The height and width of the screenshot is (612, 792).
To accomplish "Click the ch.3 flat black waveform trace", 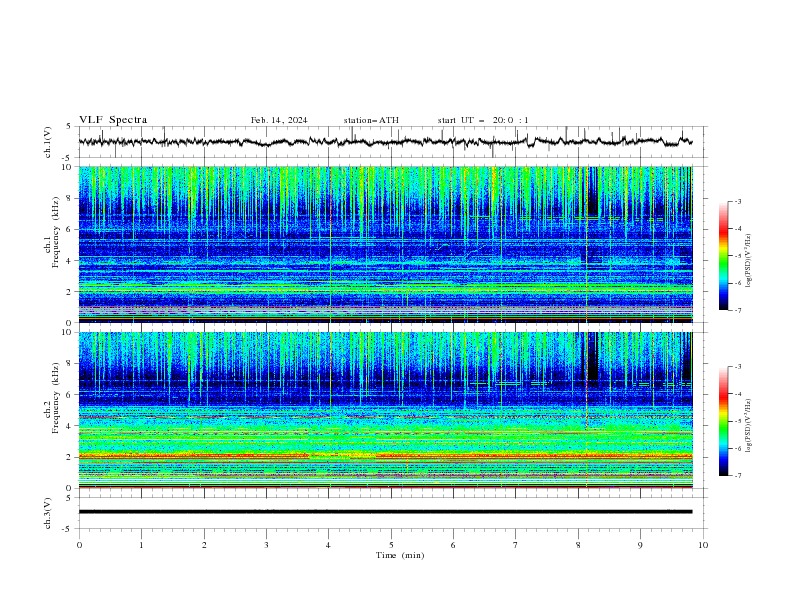I will click(x=385, y=512).
